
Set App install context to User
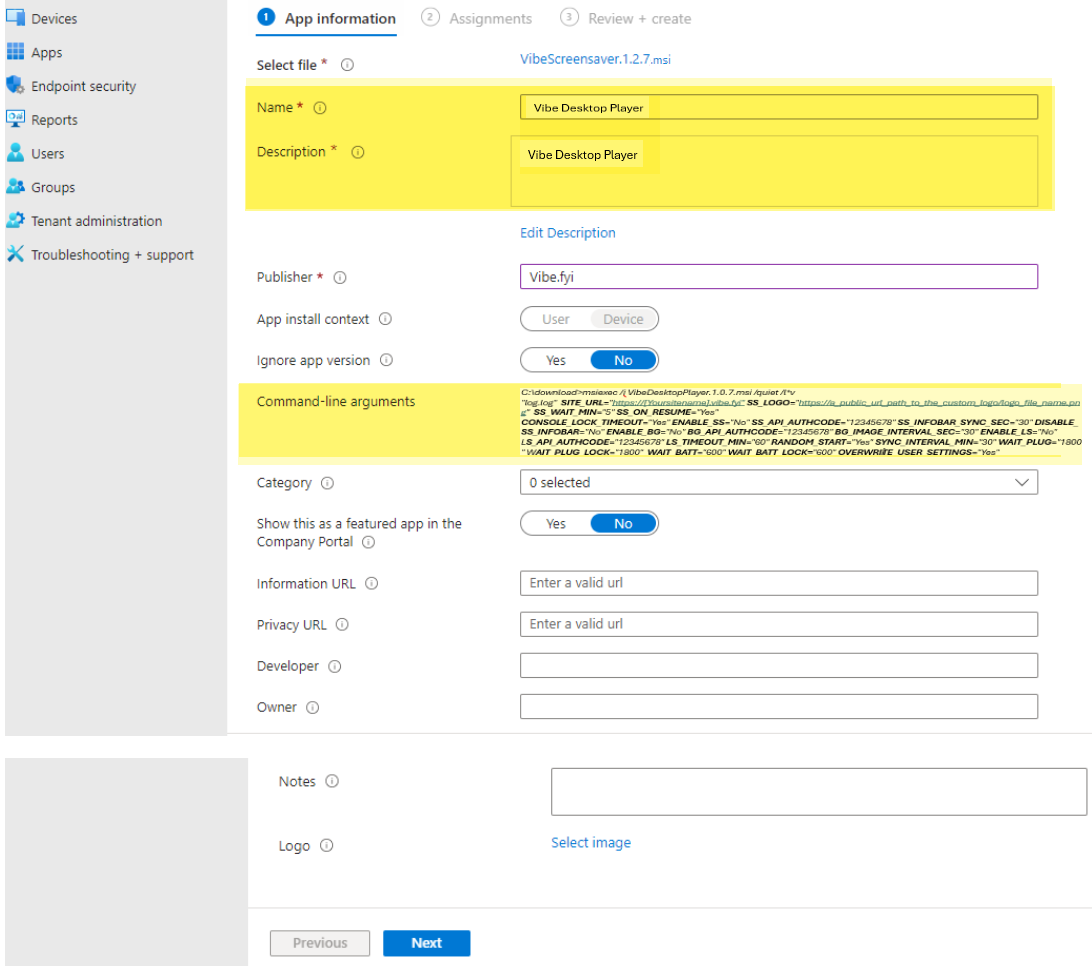(x=556, y=319)
